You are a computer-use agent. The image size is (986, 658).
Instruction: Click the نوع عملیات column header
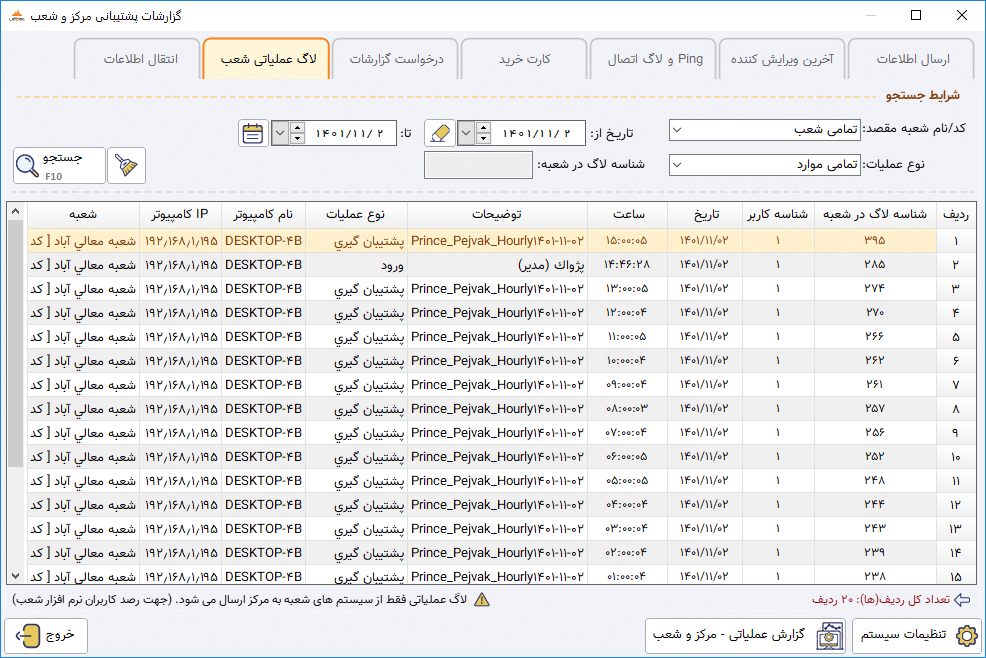pos(356,215)
